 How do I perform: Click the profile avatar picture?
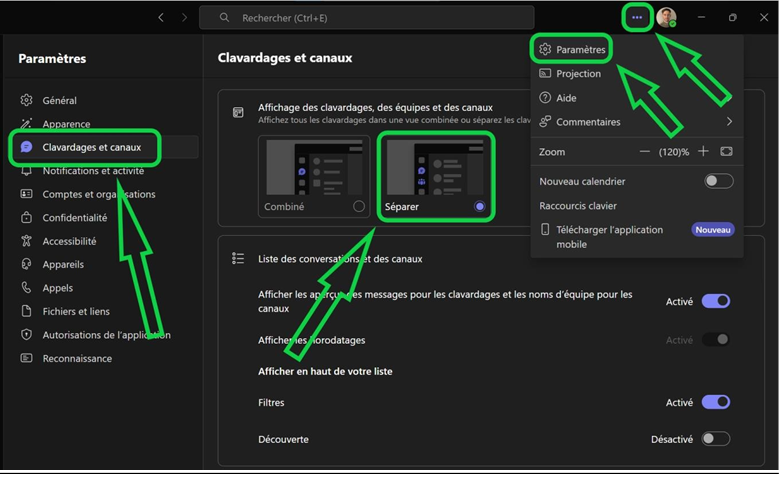[x=666, y=17]
